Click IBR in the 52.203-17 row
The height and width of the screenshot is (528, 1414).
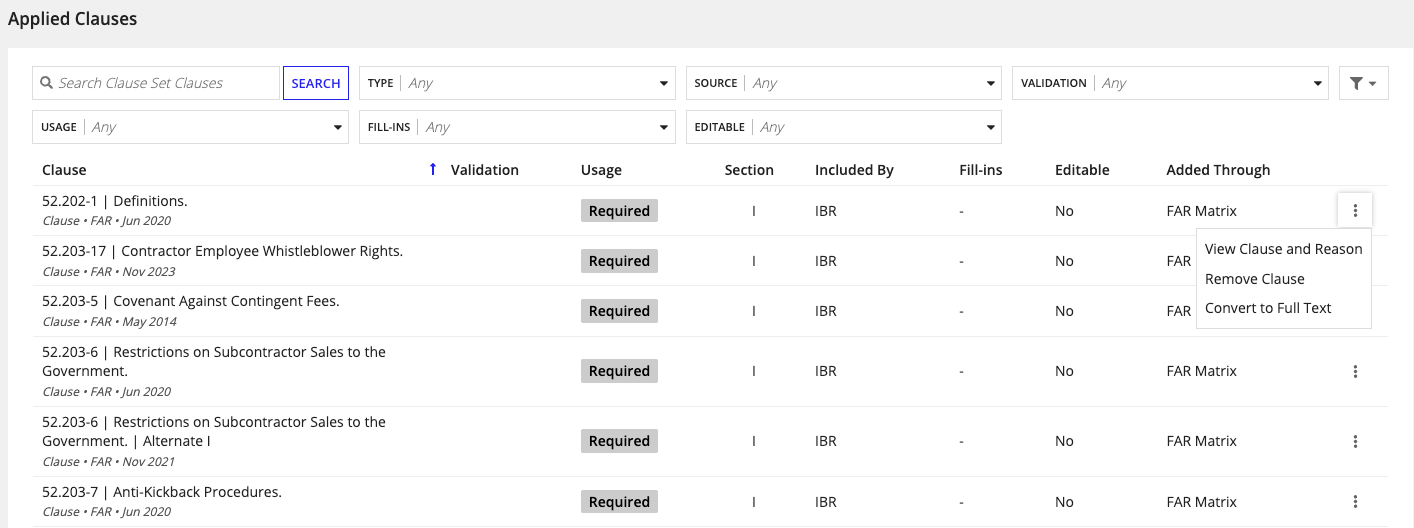tap(826, 261)
